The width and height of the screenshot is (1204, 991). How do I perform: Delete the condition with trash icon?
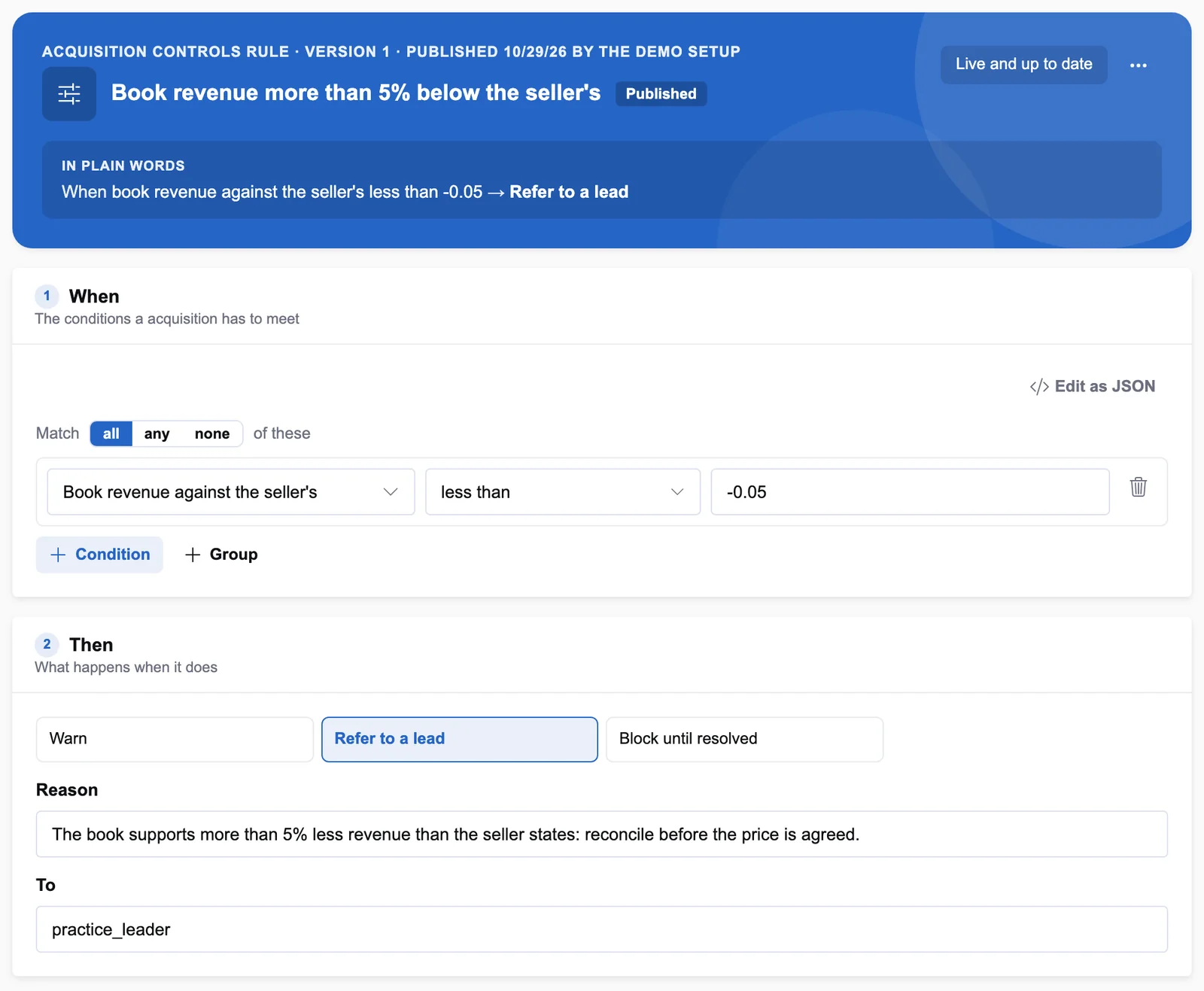tap(1139, 487)
